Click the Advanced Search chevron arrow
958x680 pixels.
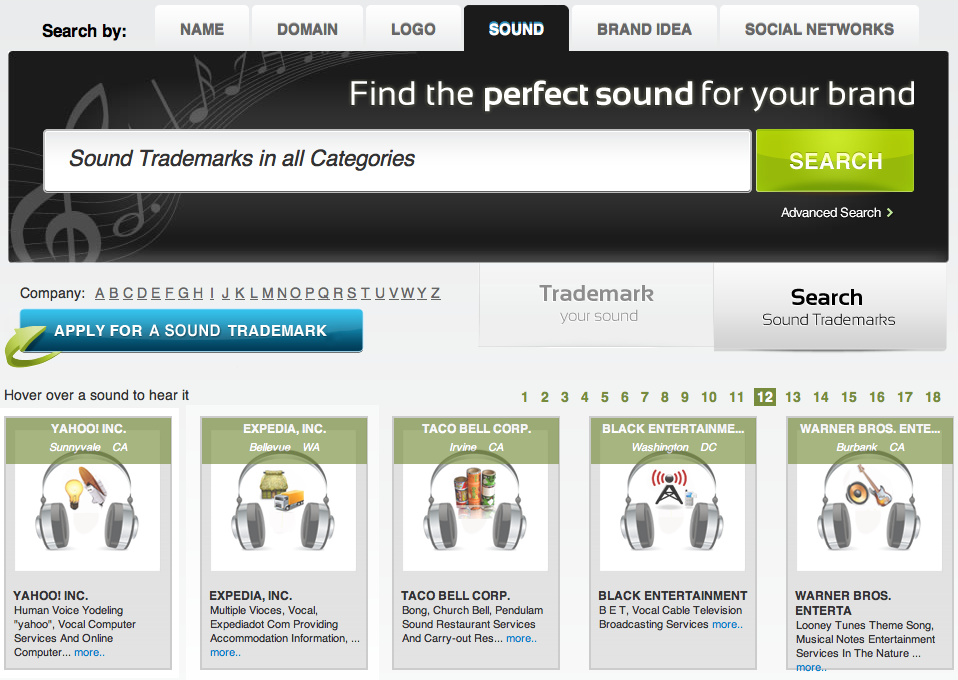[890, 213]
